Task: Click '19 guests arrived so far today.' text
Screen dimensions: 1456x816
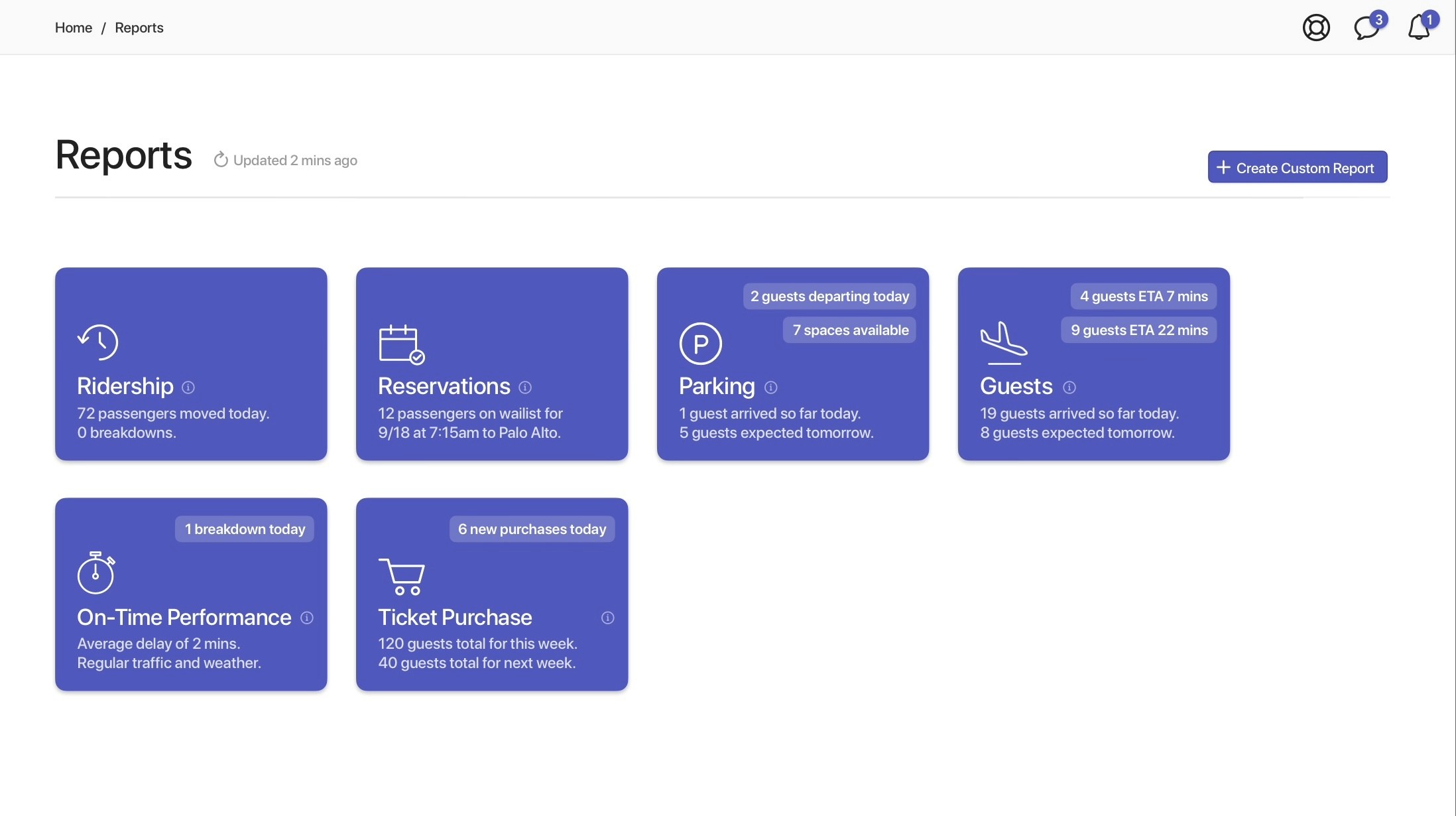Action: 1079,414
